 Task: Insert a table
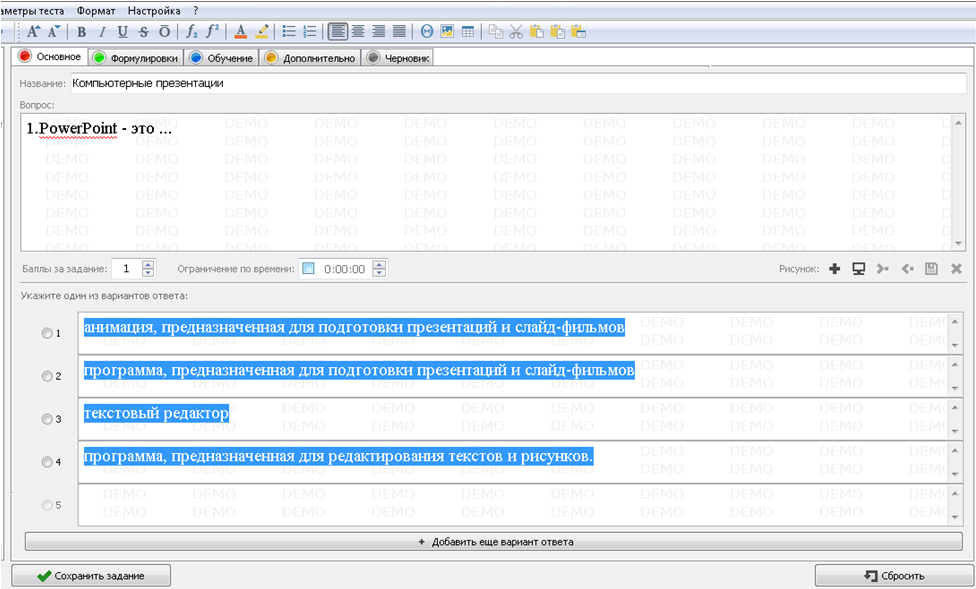point(467,32)
